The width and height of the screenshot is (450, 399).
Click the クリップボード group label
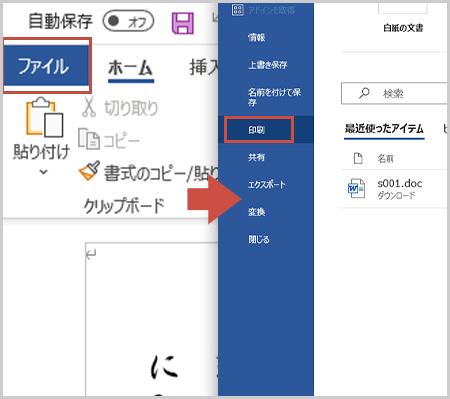[124, 206]
